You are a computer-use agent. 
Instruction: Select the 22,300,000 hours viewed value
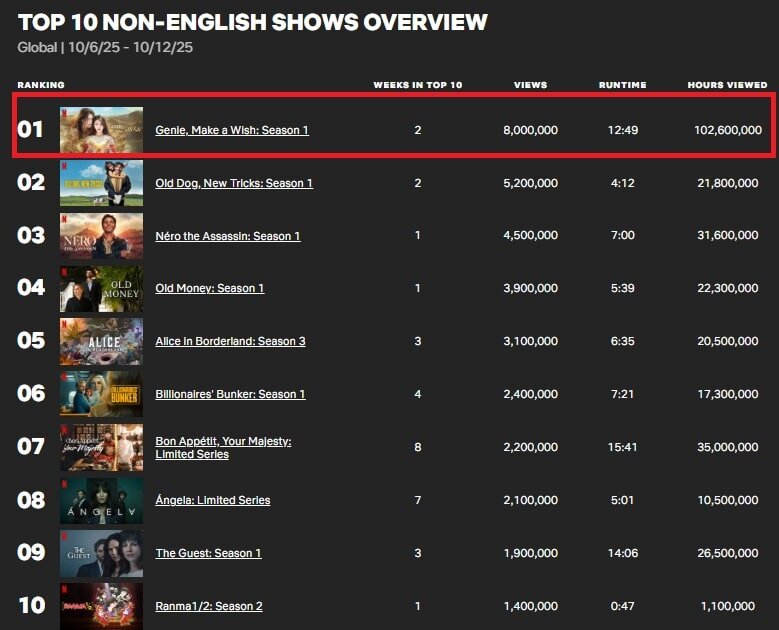point(728,288)
